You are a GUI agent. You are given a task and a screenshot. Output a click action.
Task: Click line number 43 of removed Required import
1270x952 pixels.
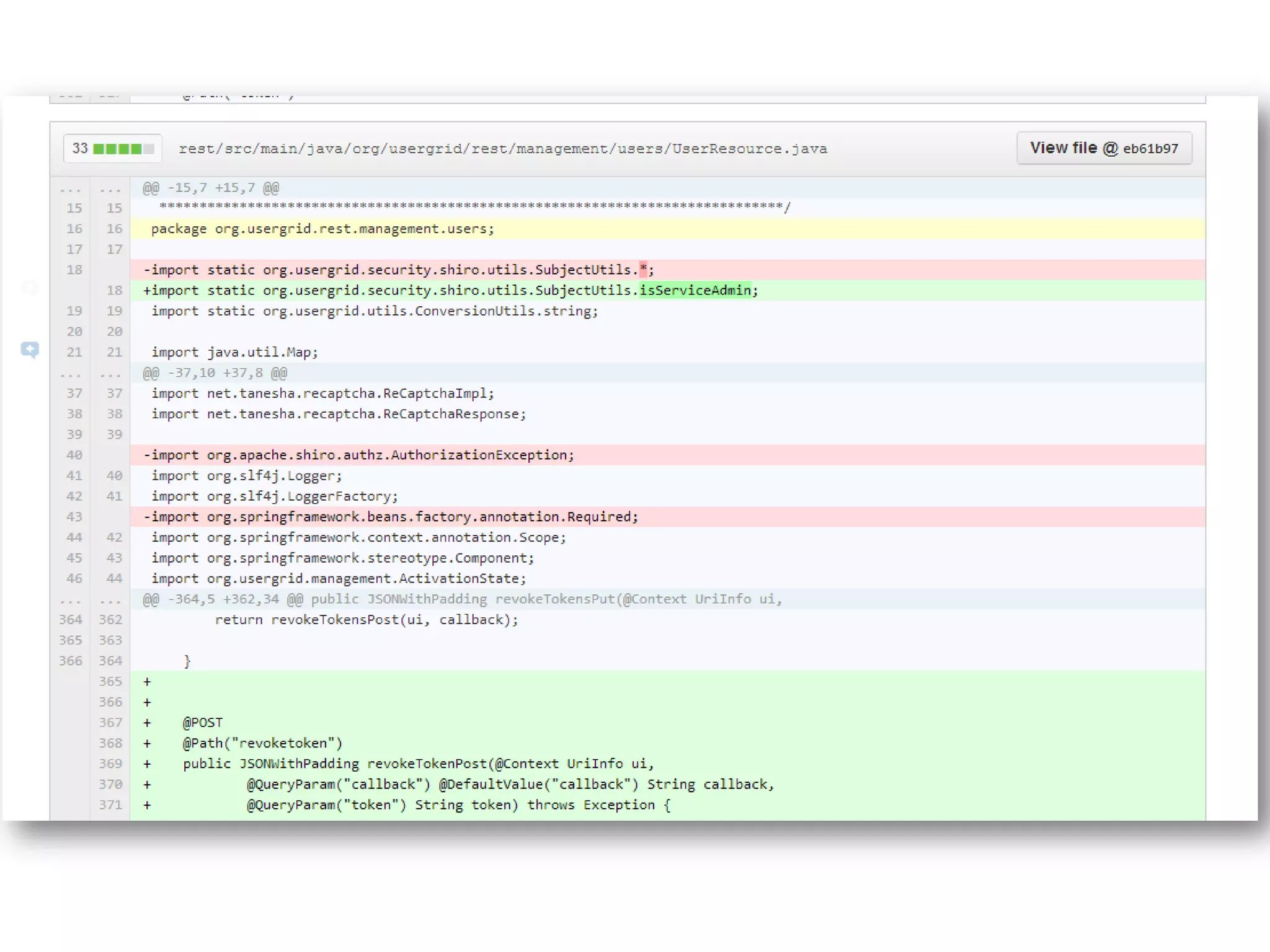point(74,517)
